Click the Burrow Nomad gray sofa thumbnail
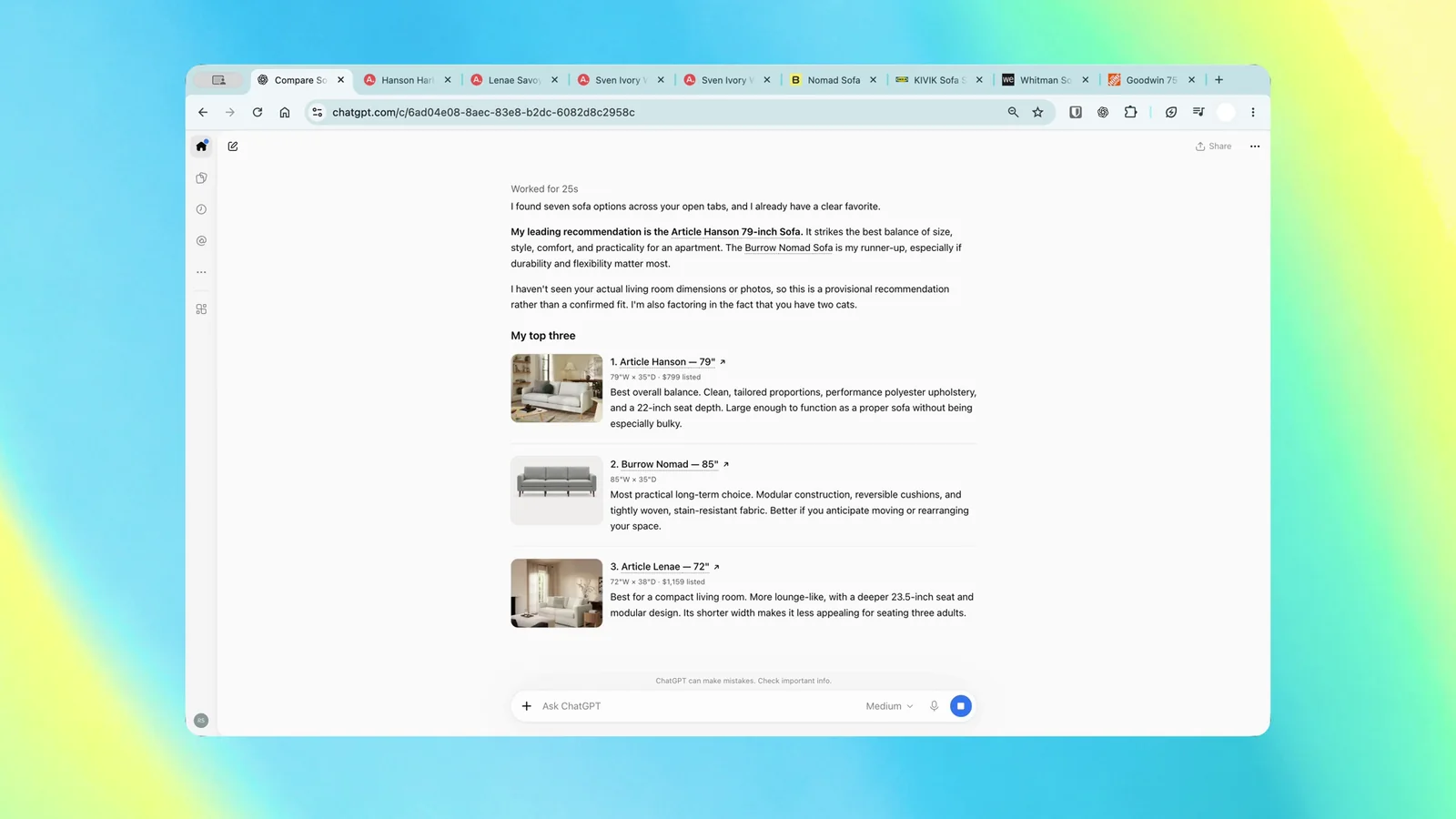The width and height of the screenshot is (1456, 819). [557, 490]
